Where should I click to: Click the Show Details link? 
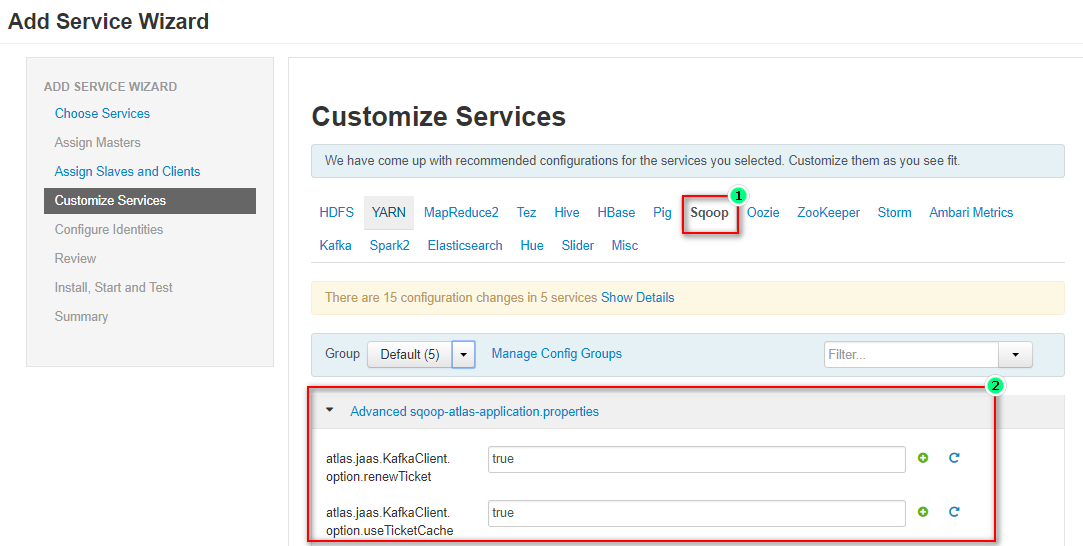(x=638, y=298)
